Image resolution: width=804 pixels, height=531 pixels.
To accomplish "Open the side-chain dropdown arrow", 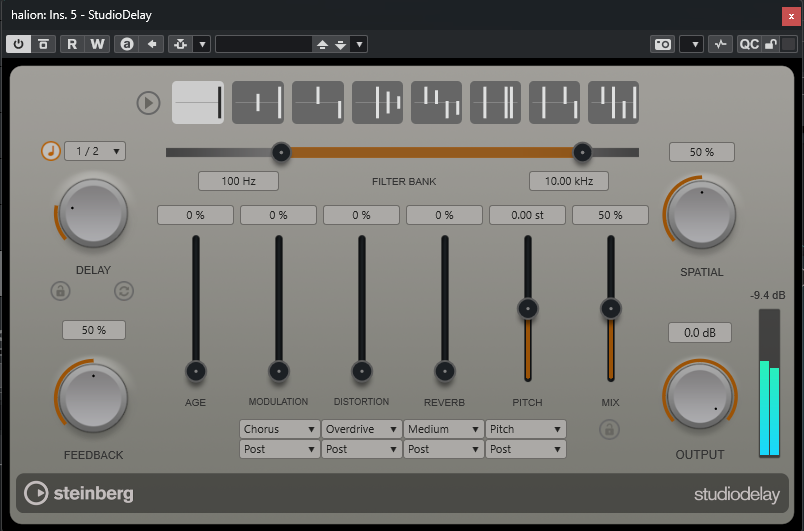I will (203, 44).
